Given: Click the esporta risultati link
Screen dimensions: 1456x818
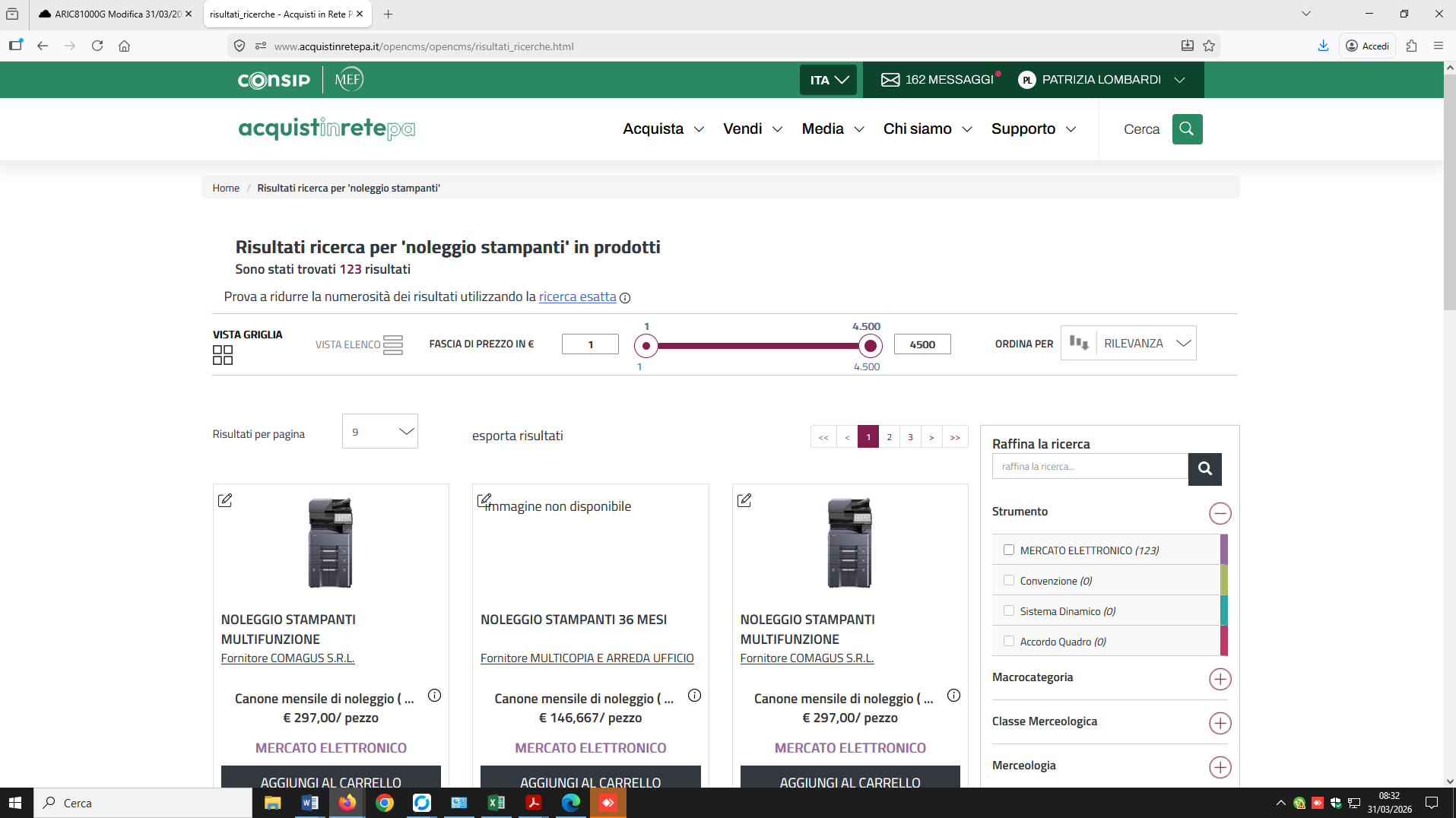Looking at the screenshot, I should [x=517, y=436].
